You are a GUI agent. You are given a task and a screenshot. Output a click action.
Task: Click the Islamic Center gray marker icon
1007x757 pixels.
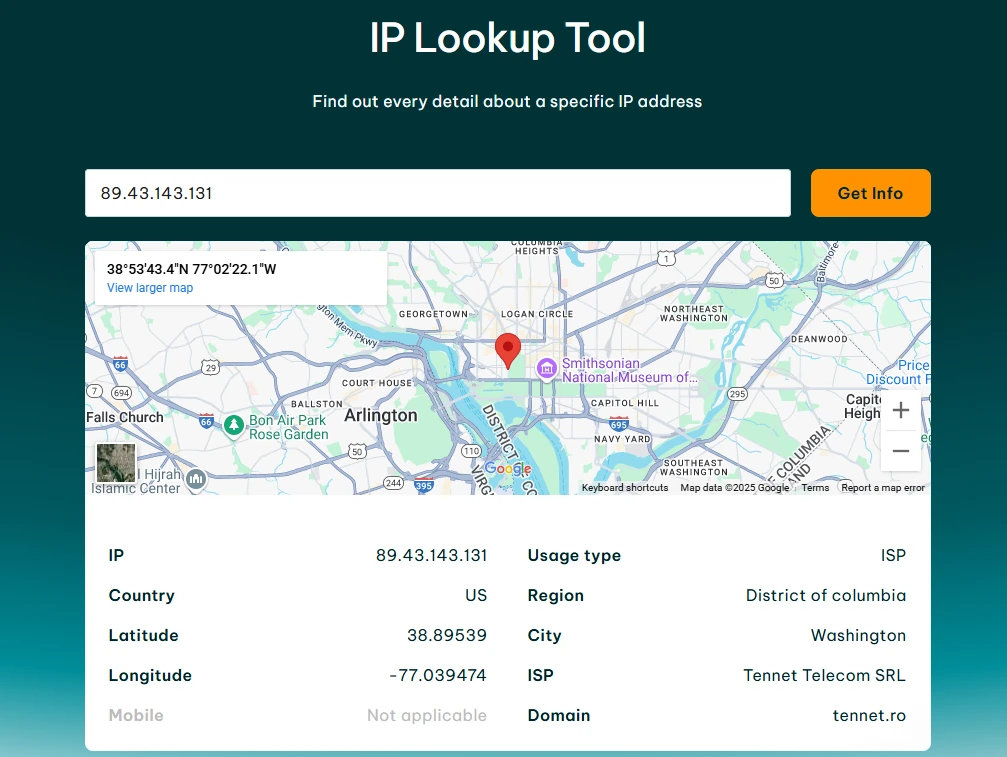pyautogui.click(x=196, y=480)
